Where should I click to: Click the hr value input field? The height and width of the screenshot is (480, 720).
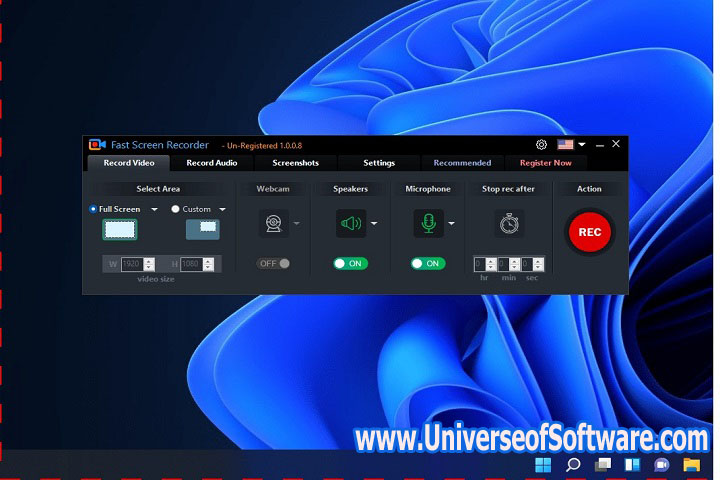pyautogui.click(x=480, y=264)
